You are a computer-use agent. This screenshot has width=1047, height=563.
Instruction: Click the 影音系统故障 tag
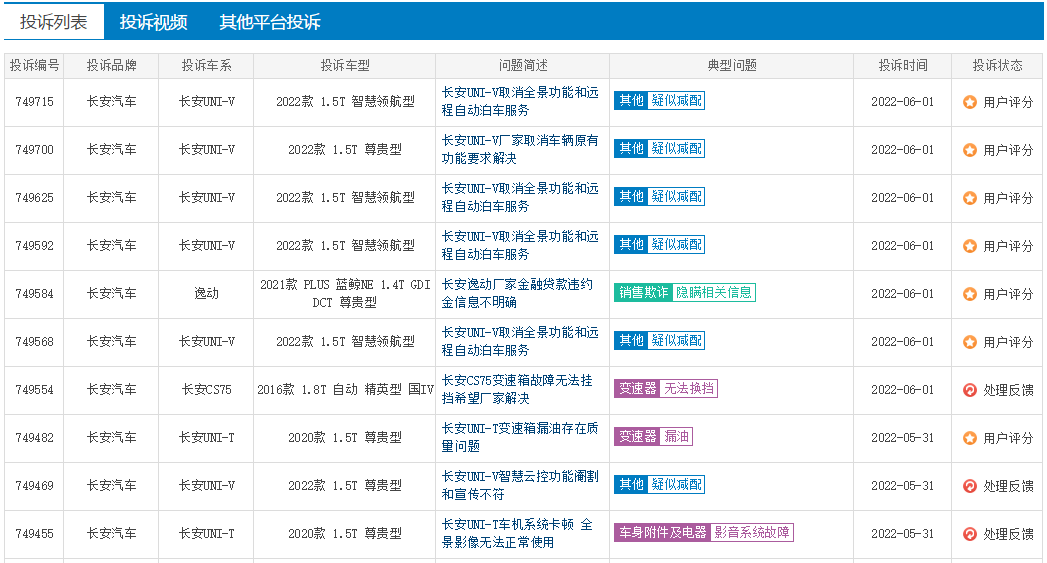tap(751, 533)
